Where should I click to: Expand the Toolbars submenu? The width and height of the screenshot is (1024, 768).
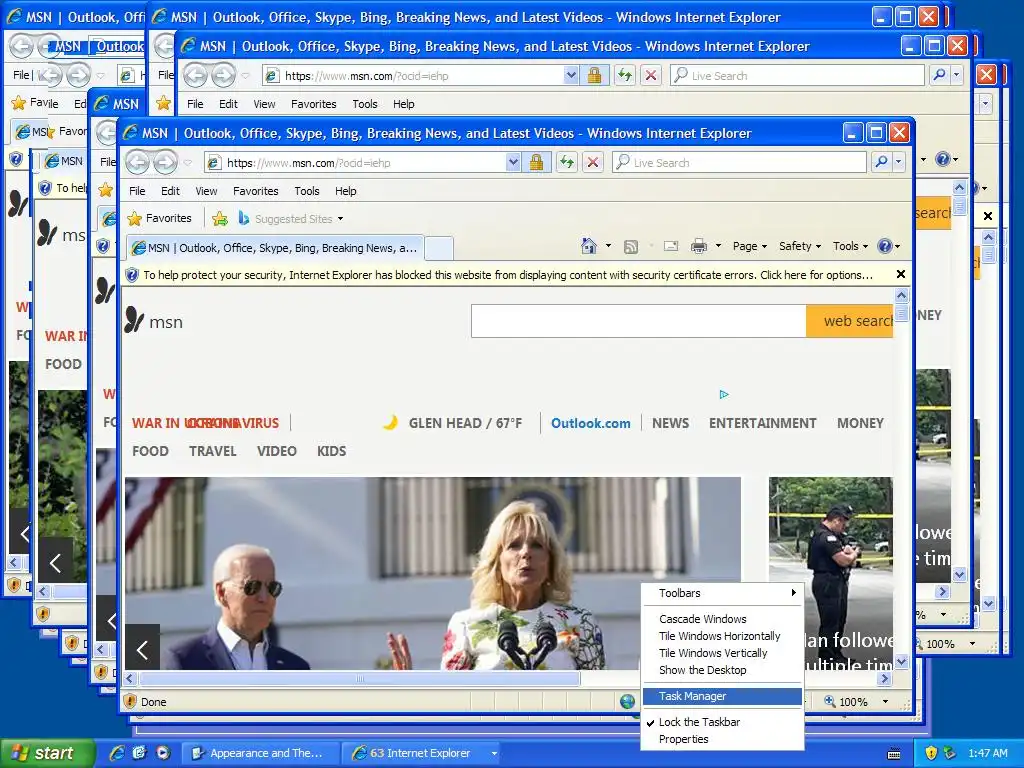point(722,593)
